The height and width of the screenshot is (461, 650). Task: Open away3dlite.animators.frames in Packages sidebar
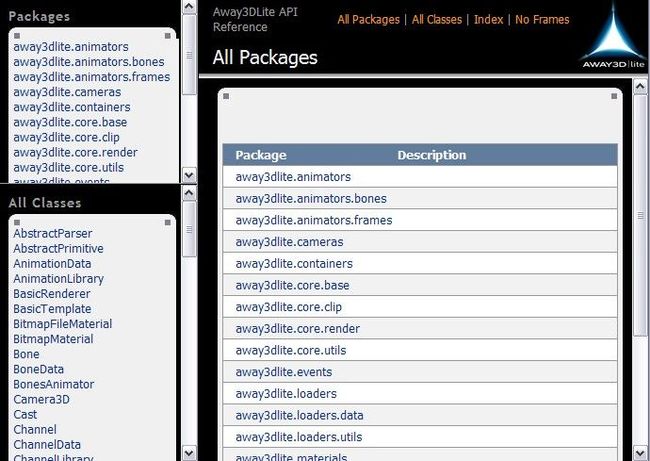tap(92, 77)
